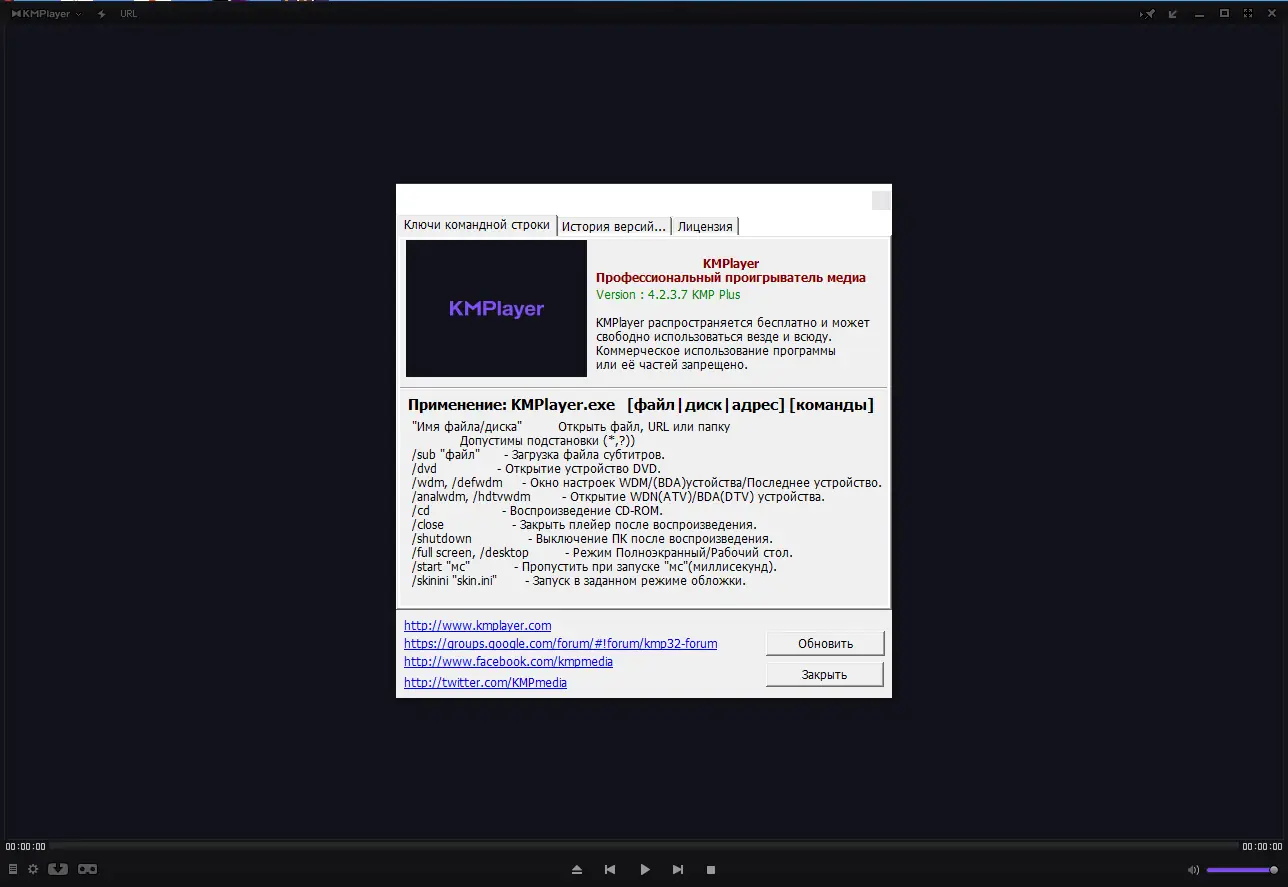Click the Обновить button
Screen dimensions: 1288x887
click(825, 643)
